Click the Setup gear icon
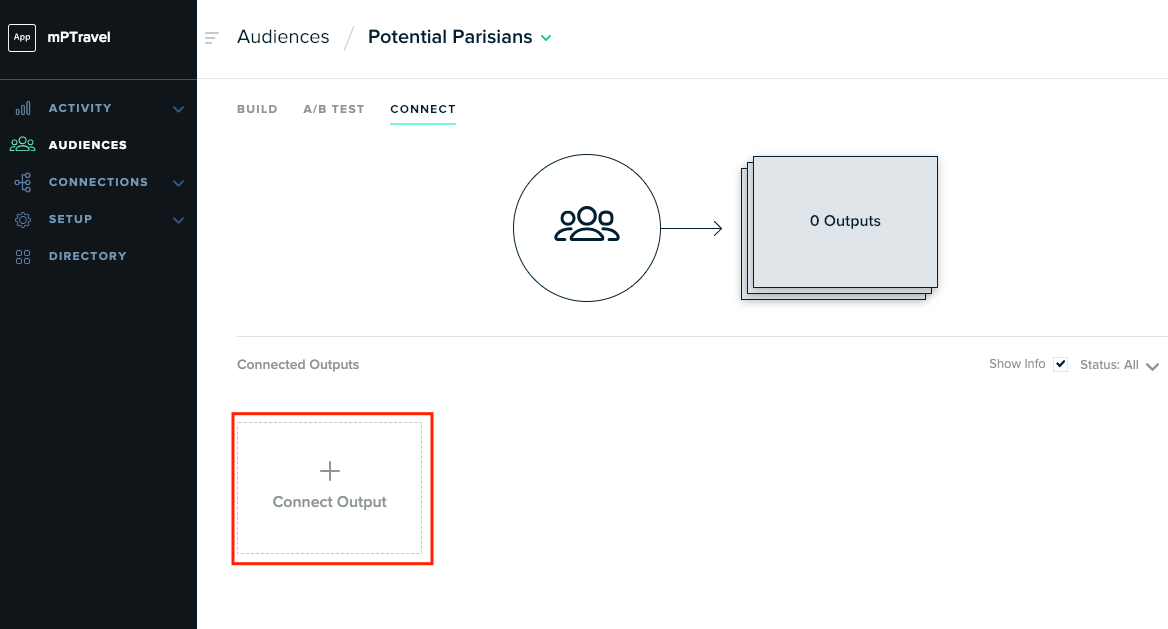Image resolution: width=1168 pixels, height=629 pixels. click(x=23, y=219)
